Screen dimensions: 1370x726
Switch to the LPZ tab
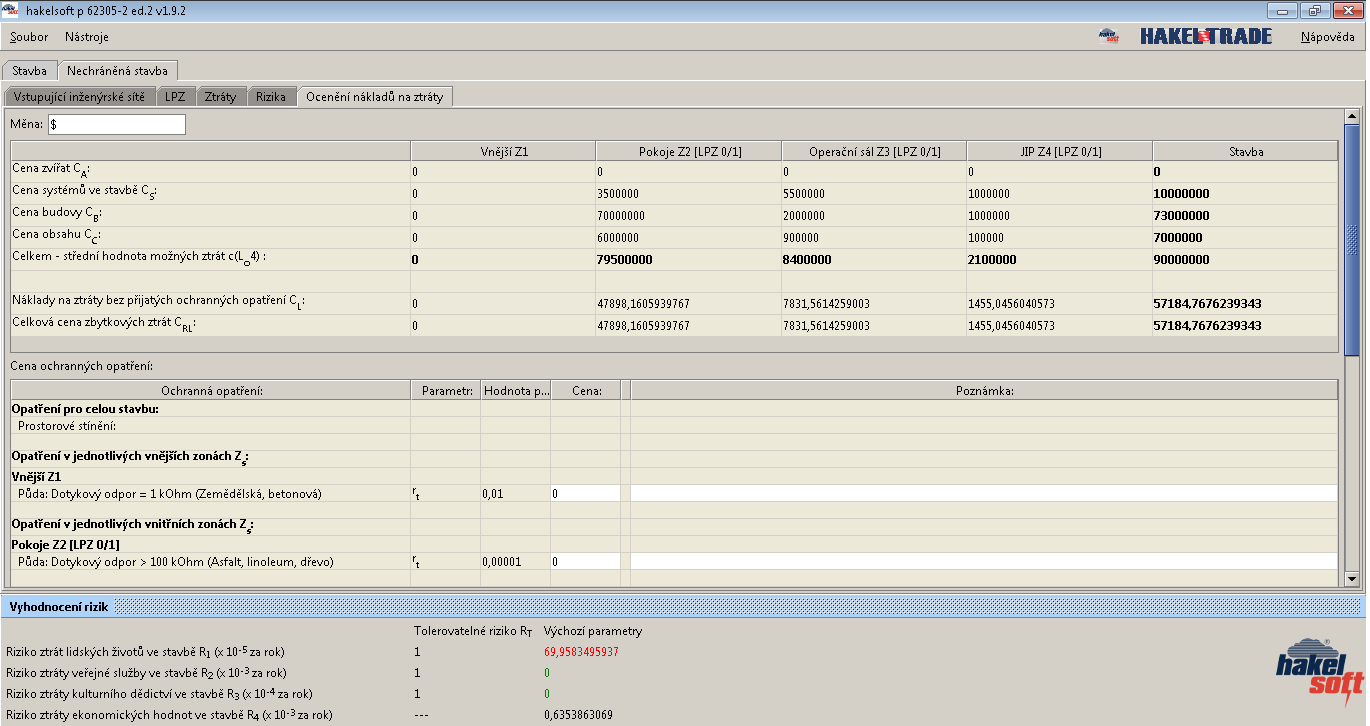pyautogui.click(x=175, y=97)
